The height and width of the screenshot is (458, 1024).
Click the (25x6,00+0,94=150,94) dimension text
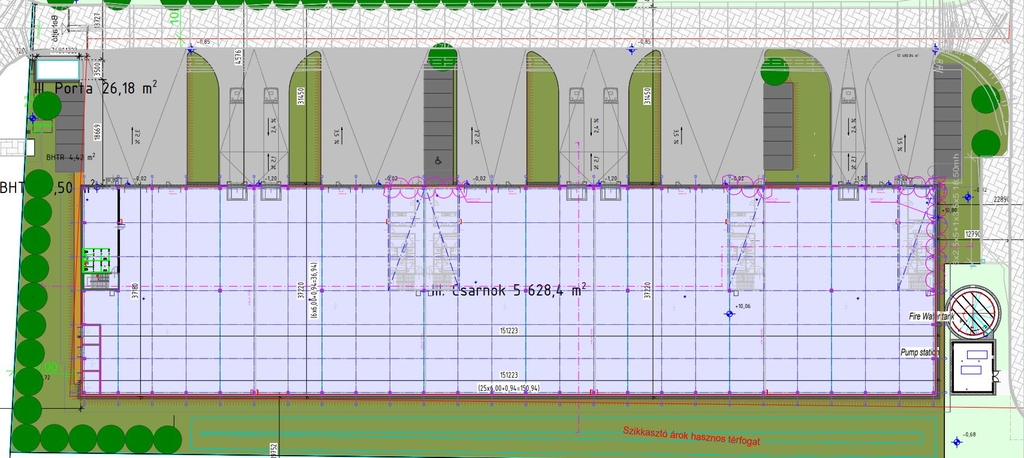coord(508,388)
